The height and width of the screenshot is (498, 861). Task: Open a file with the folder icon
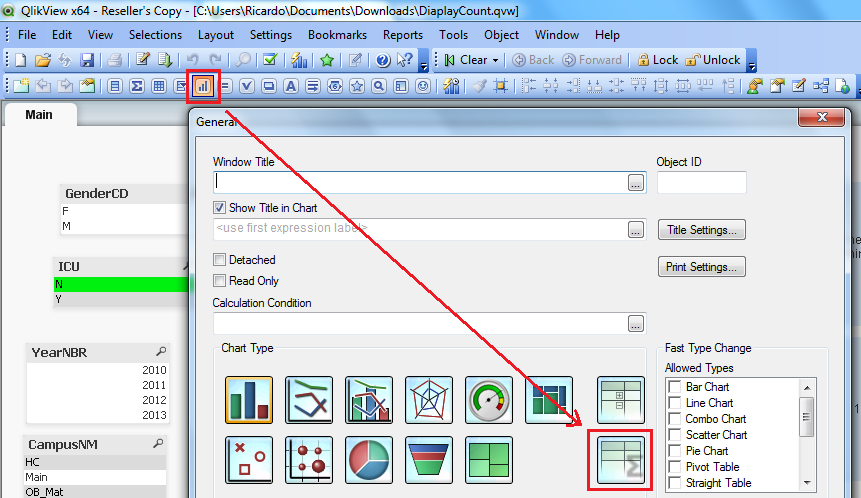[43, 60]
